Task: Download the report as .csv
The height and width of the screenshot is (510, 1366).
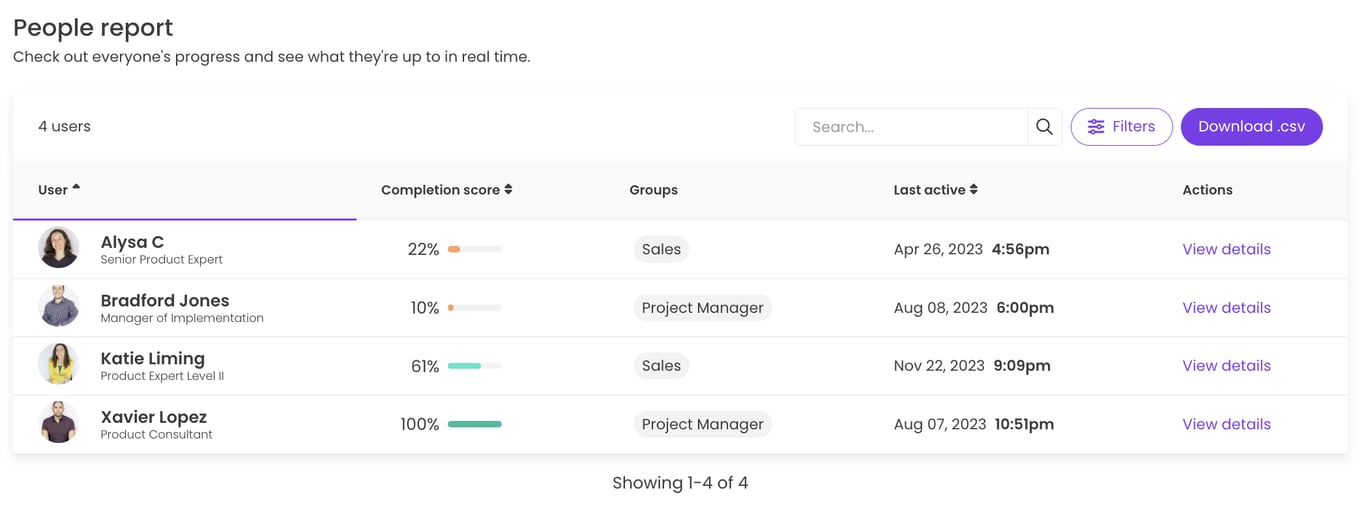Action: [x=1251, y=127]
